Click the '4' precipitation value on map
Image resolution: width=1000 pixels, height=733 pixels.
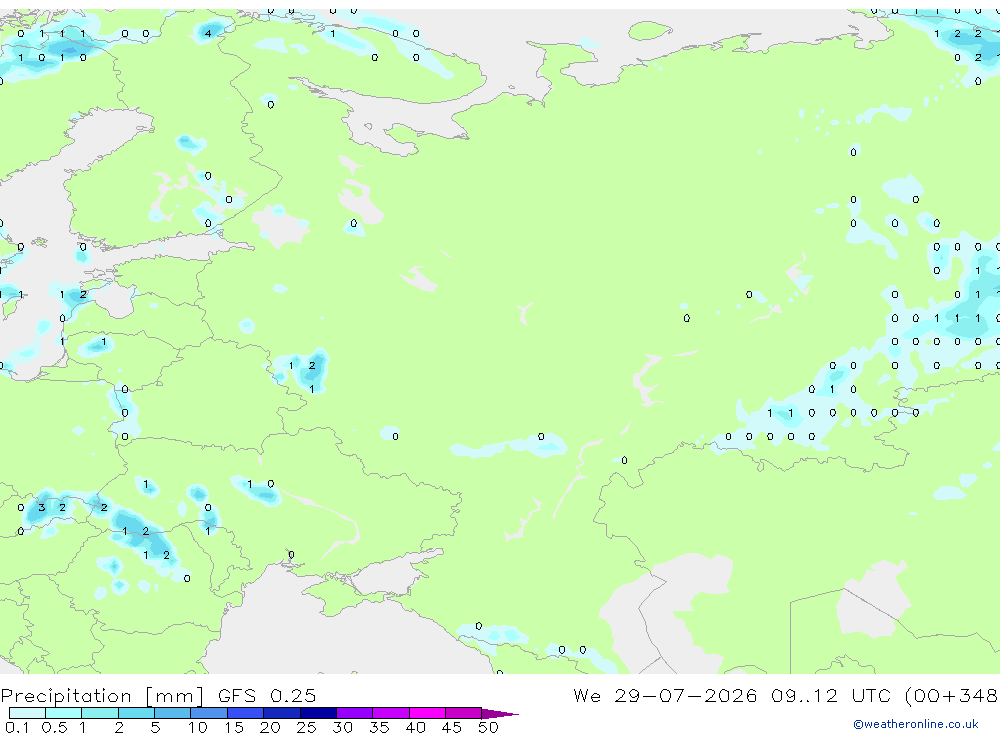tap(208, 33)
